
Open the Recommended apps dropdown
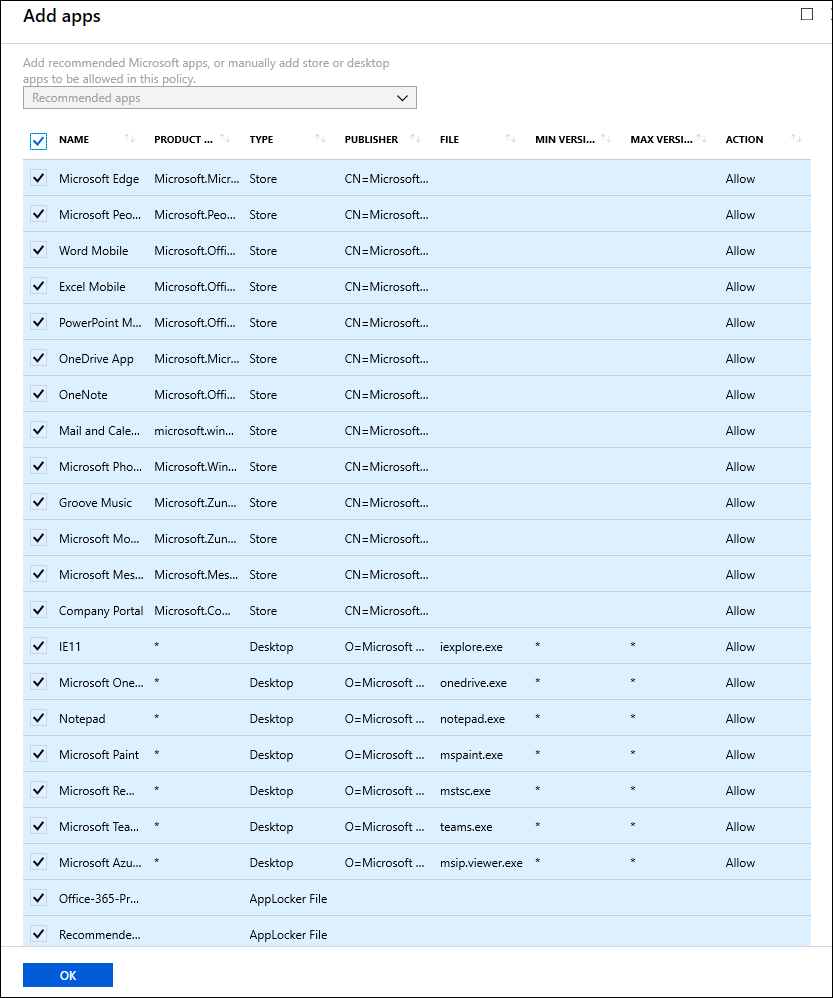tap(403, 97)
